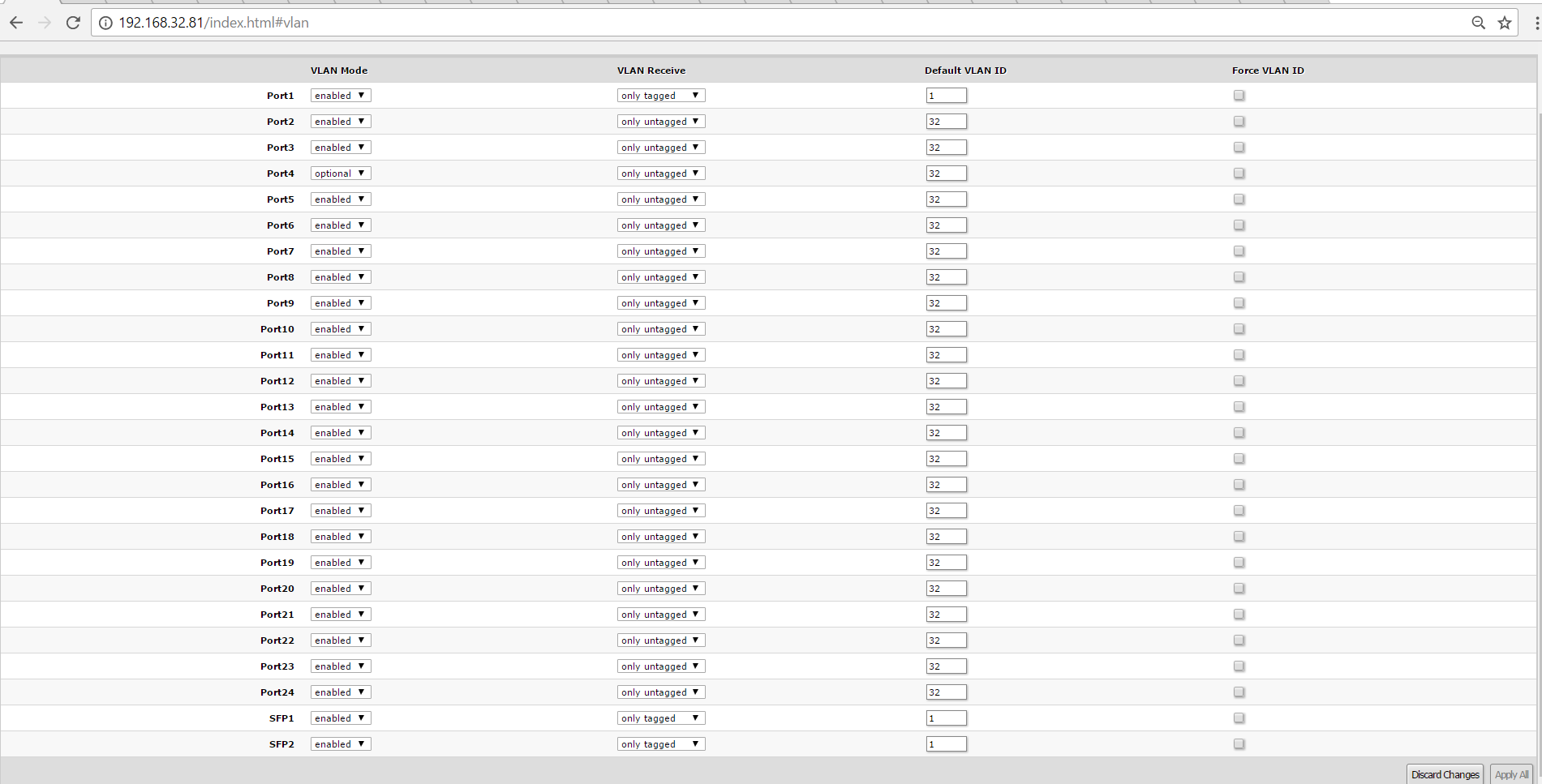Click the zoom magnifier icon
The height and width of the screenshot is (784, 1542).
[x=1479, y=23]
